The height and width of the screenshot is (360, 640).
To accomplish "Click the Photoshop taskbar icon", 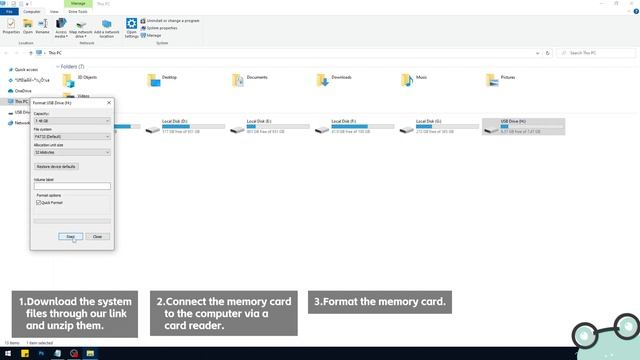I will point(41,353).
